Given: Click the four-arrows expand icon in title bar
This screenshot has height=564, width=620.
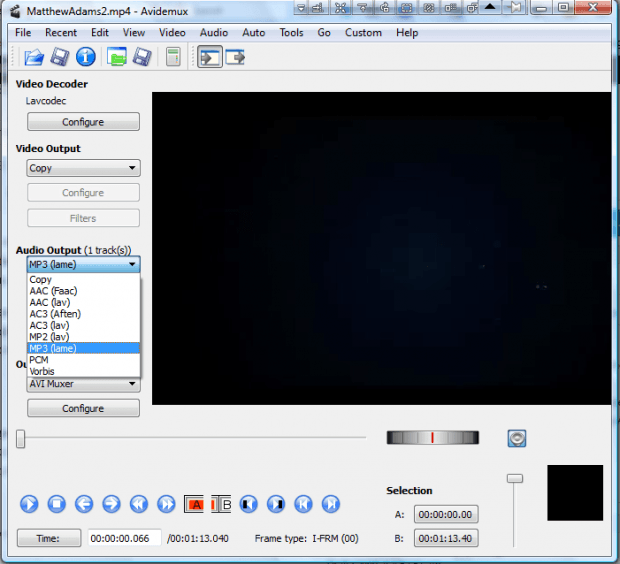Looking at the screenshot, I should tap(340, 7).
